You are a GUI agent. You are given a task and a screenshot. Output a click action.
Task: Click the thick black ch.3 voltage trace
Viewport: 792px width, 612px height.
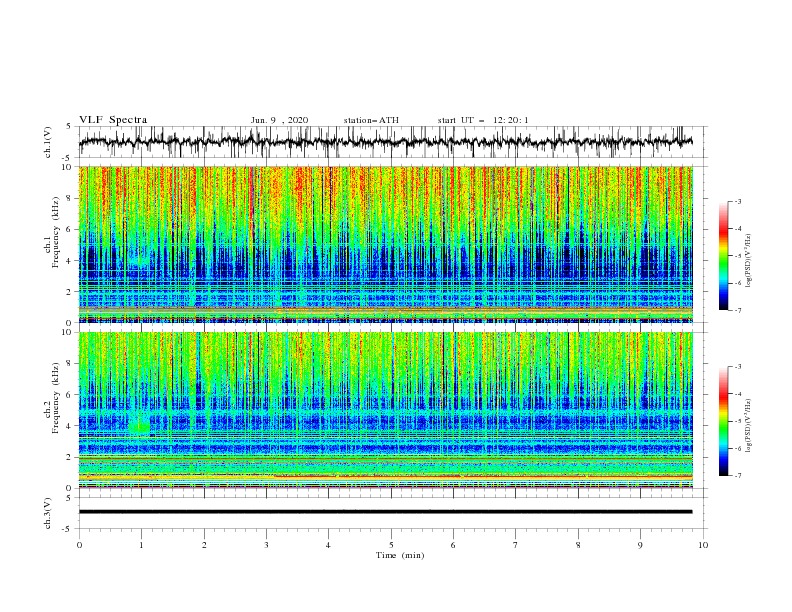[386, 512]
